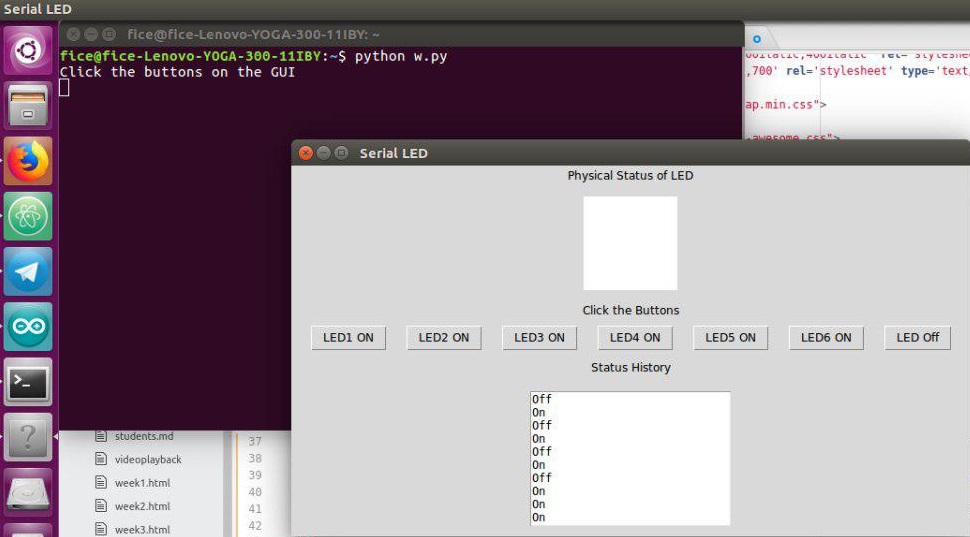Select line number 37 in editor gutter

(255, 442)
